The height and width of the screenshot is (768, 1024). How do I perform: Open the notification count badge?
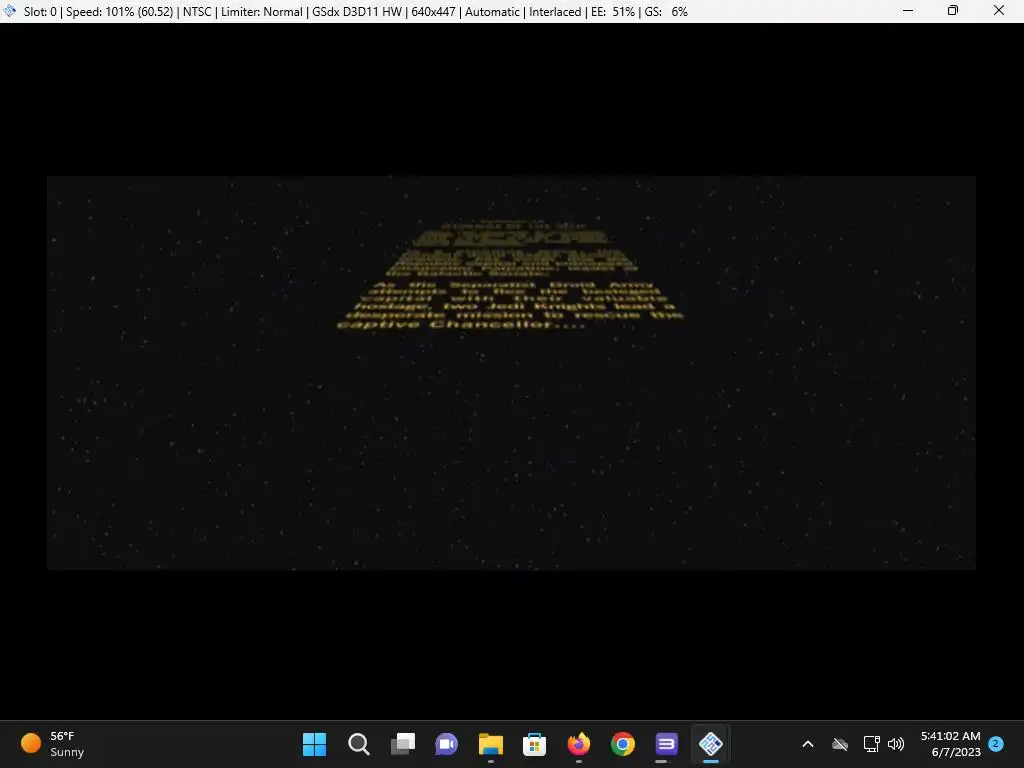[x=996, y=743]
